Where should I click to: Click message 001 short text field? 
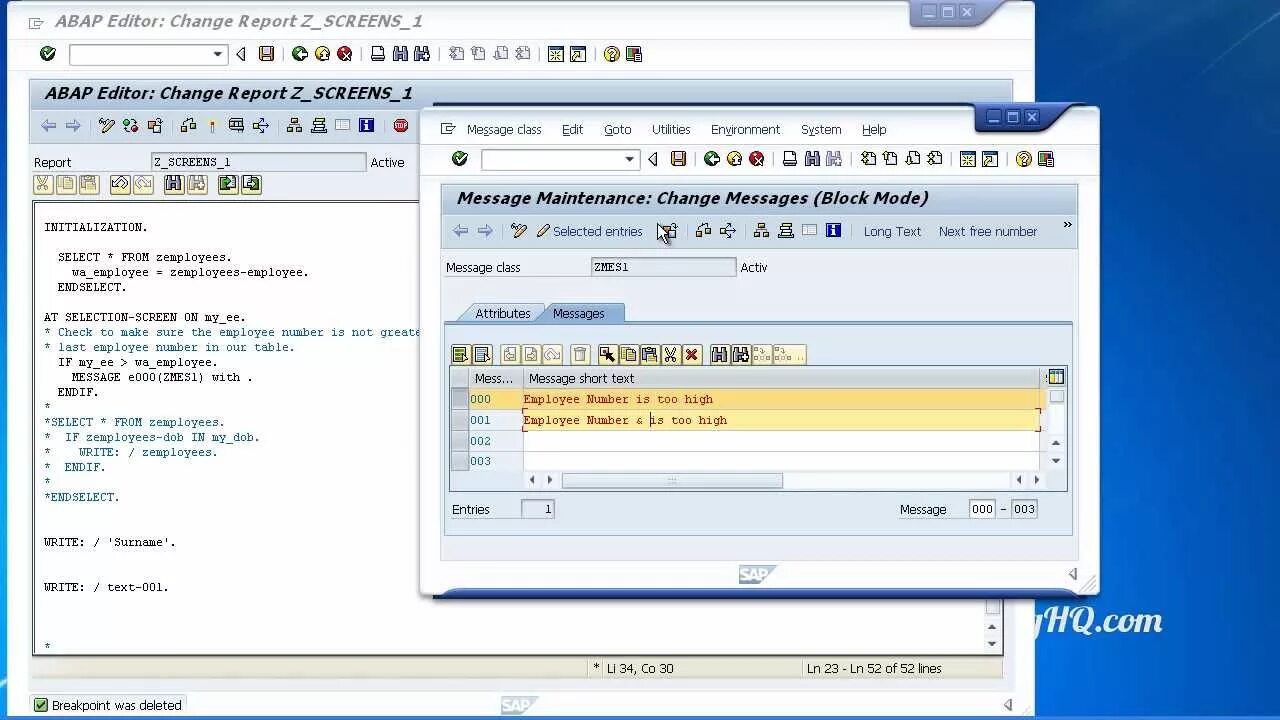782,420
